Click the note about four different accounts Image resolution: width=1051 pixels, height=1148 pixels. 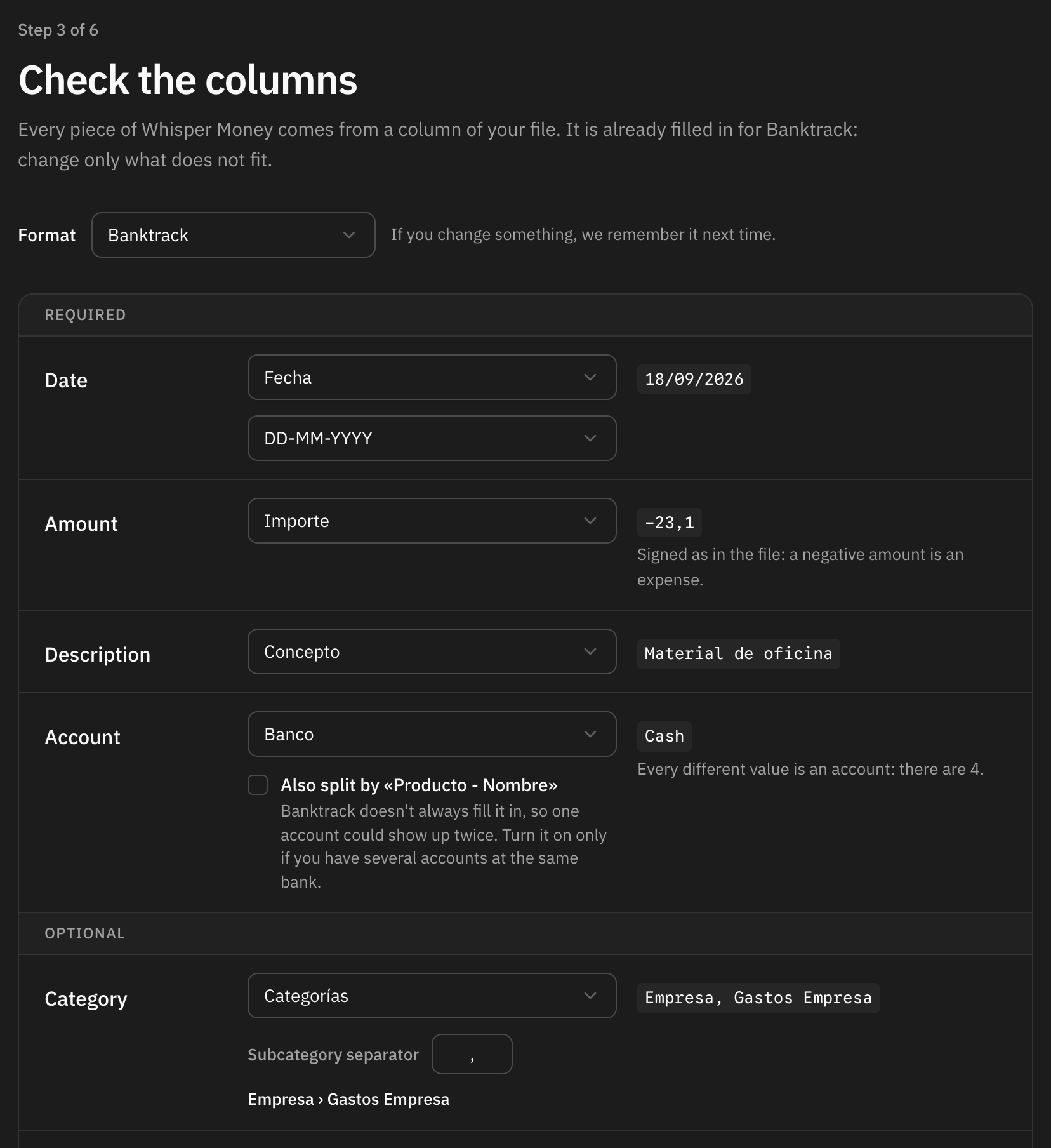(x=810, y=769)
